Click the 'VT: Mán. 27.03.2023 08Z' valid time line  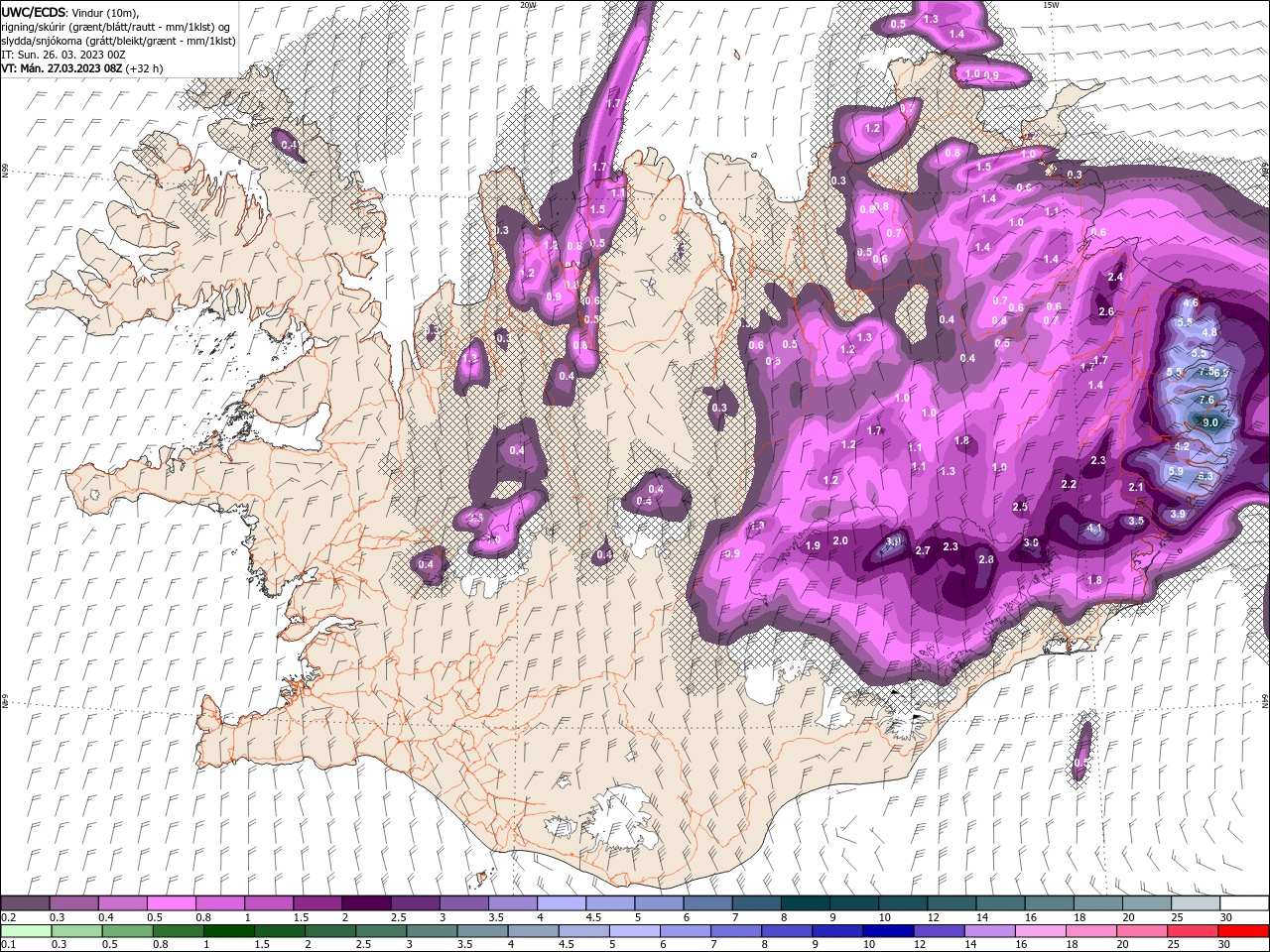pos(62,68)
